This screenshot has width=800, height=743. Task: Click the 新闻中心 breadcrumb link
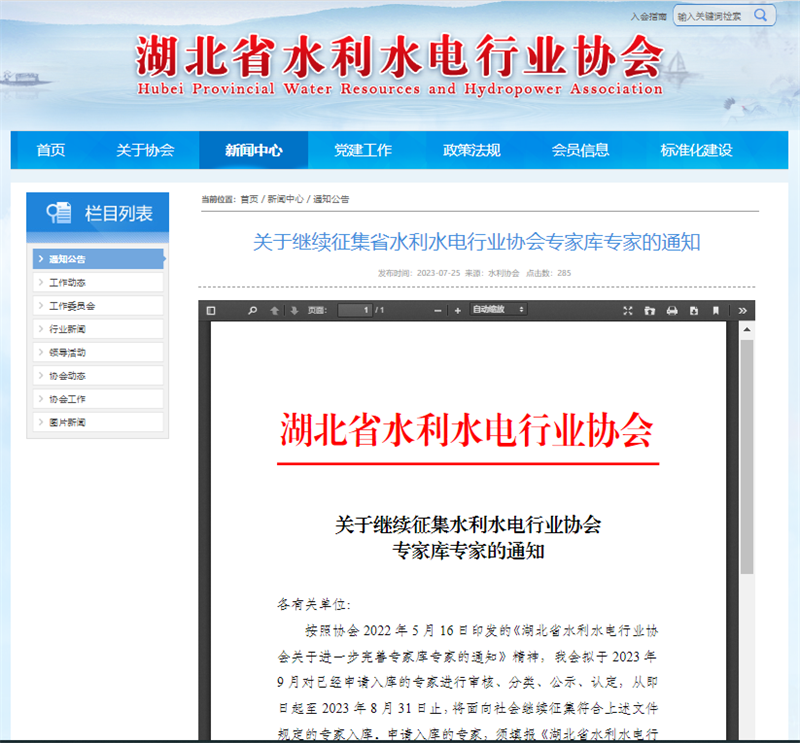[286, 198]
